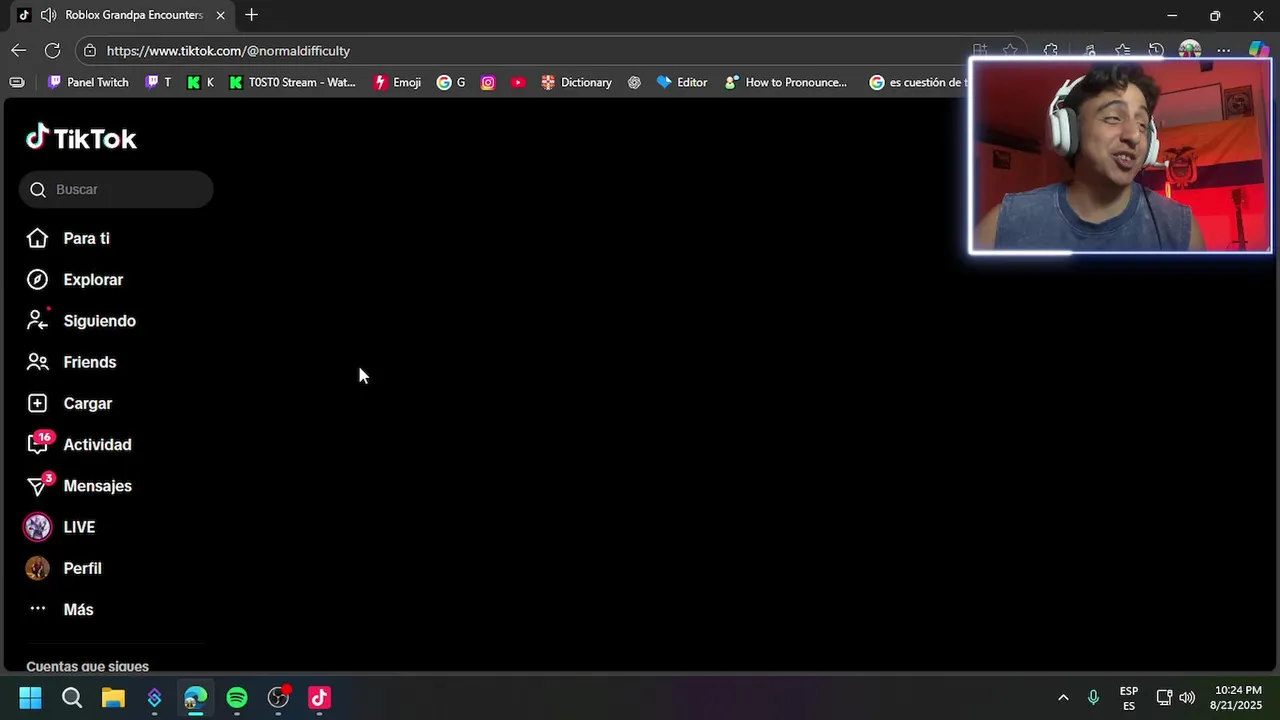
Task: Open the ChatGPT bookmark icon
Action: click(x=634, y=82)
